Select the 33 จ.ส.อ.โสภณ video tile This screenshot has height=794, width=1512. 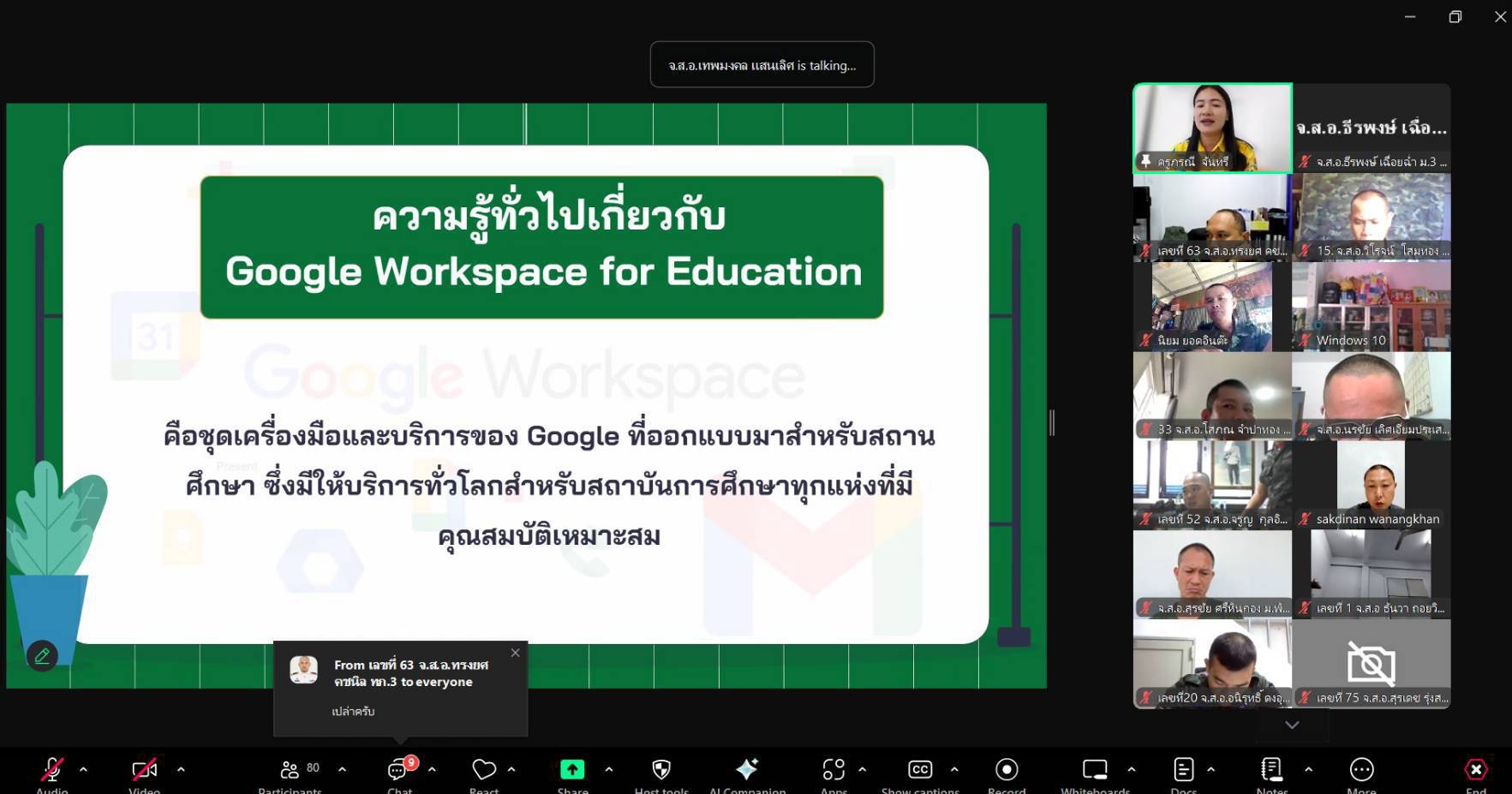click(1212, 396)
